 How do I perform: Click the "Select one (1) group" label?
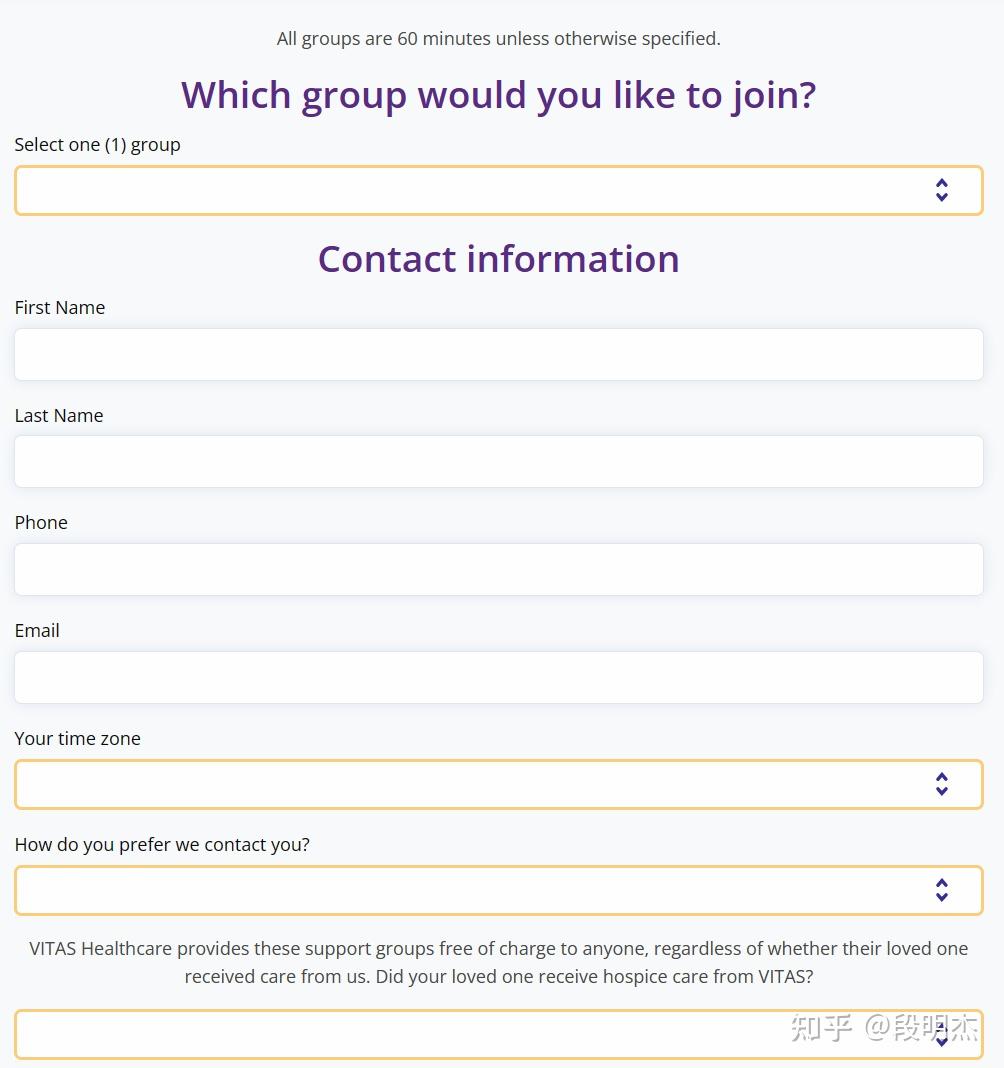(97, 145)
